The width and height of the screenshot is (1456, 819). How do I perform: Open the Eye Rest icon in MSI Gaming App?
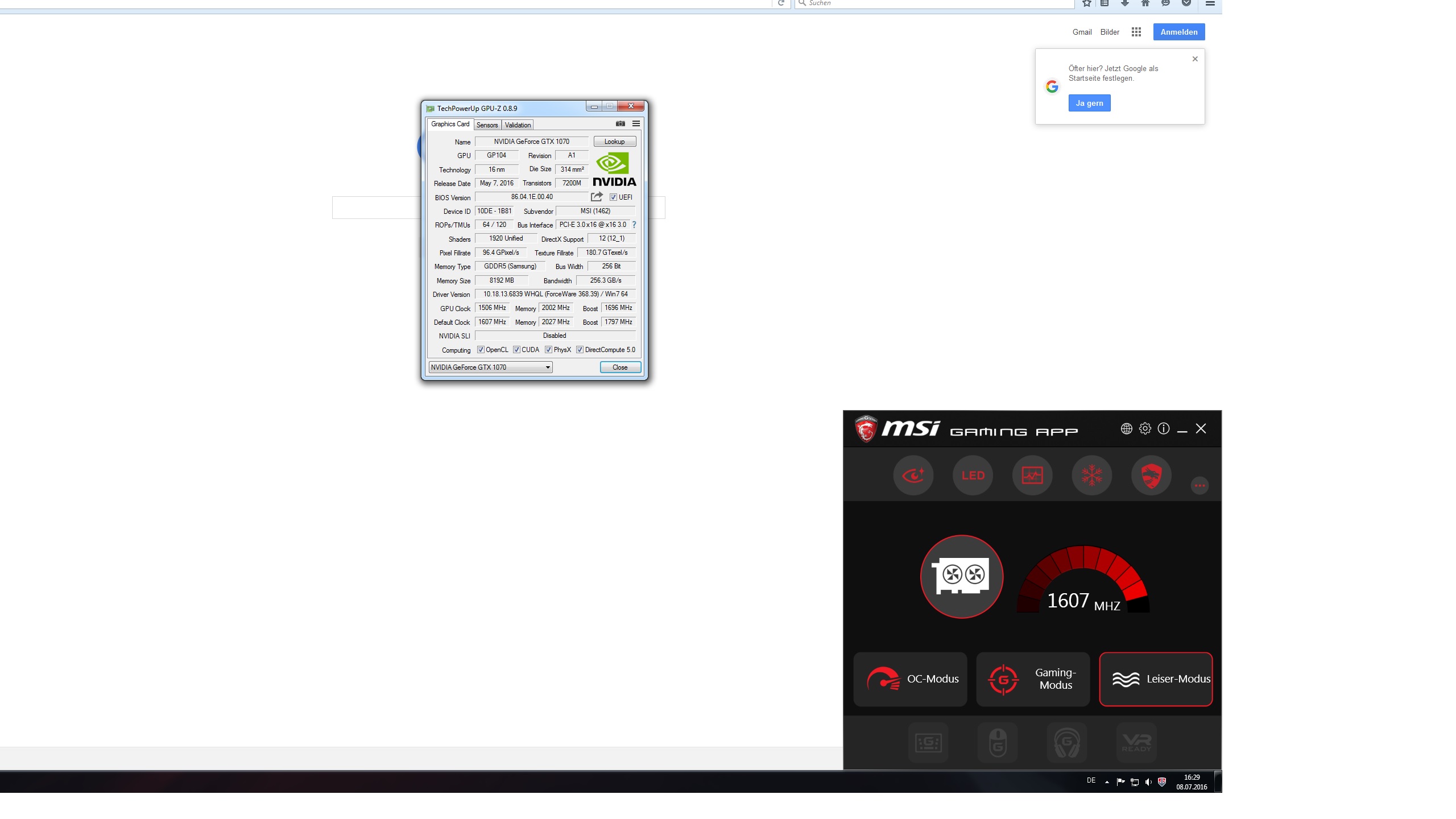[x=913, y=475]
